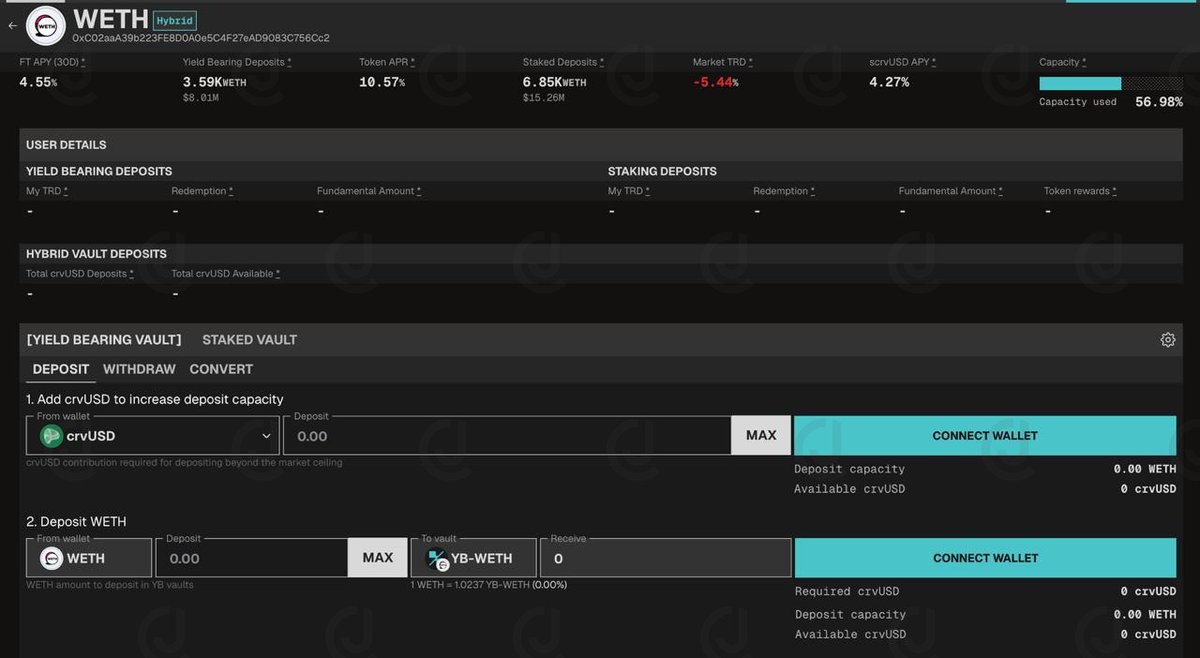Click info asterisk beside Capacity
Screen dimensions: 1200x658
[1084, 62]
